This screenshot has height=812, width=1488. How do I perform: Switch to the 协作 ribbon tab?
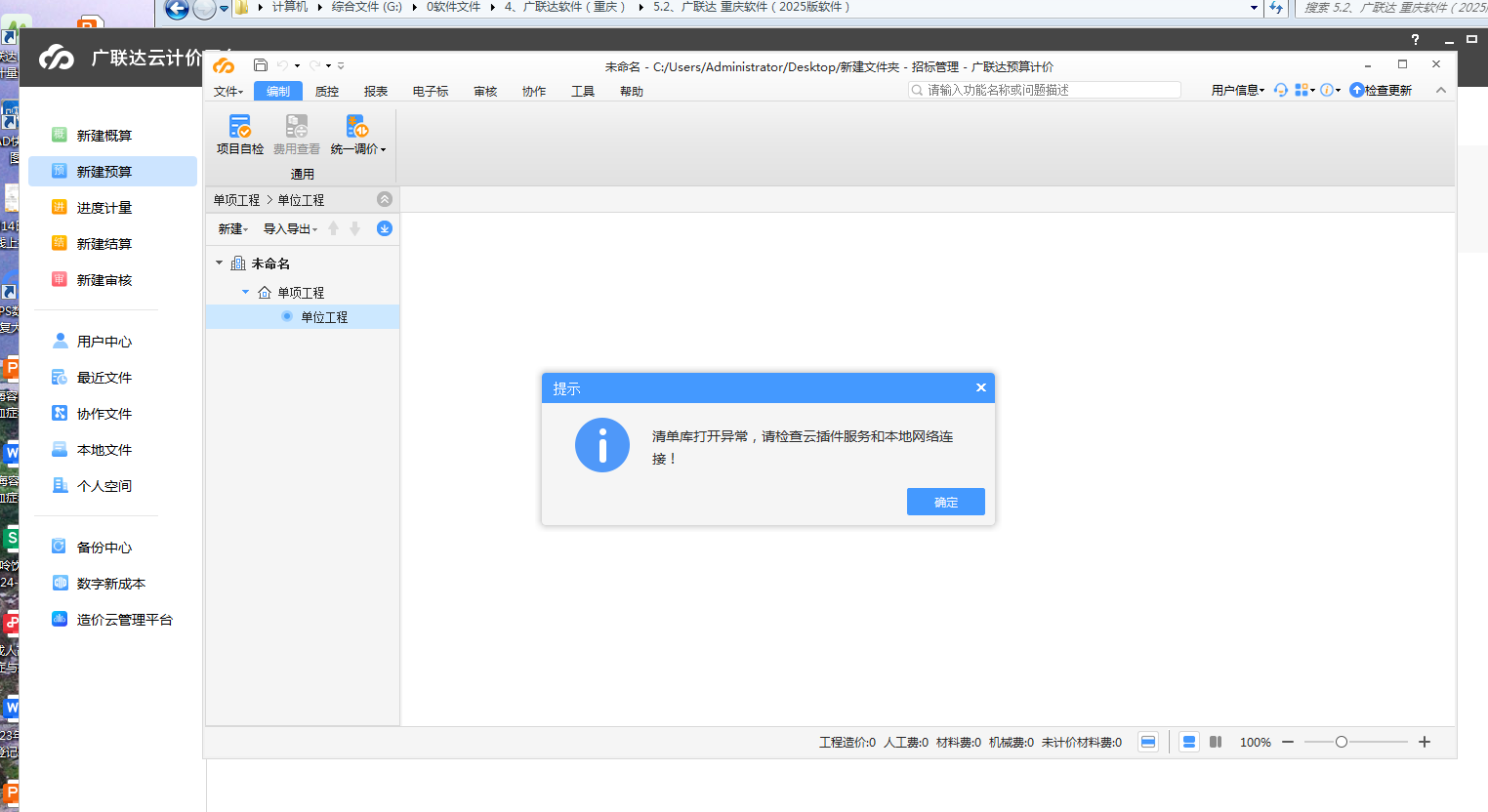click(534, 92)
